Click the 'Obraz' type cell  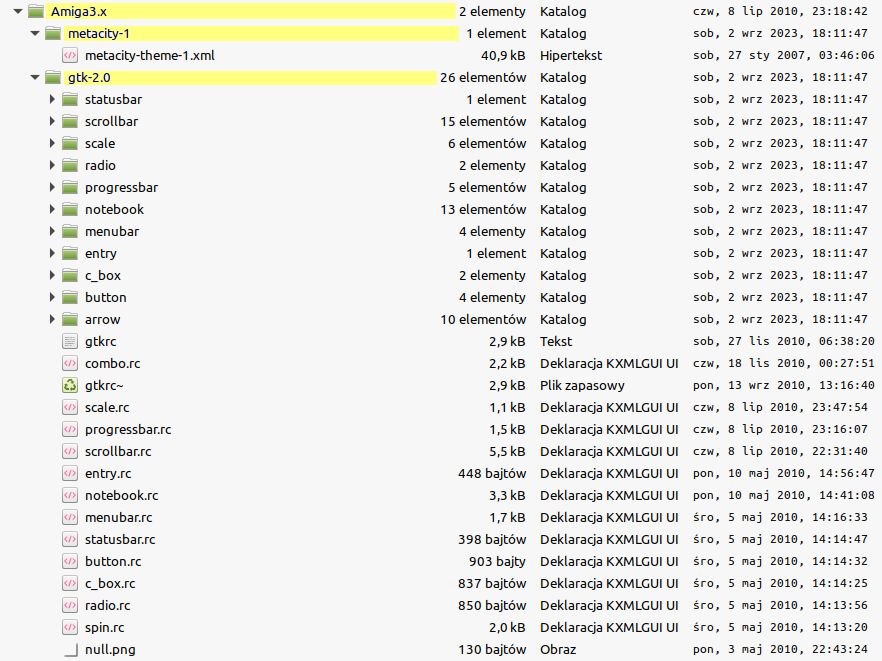pos(558,649)
